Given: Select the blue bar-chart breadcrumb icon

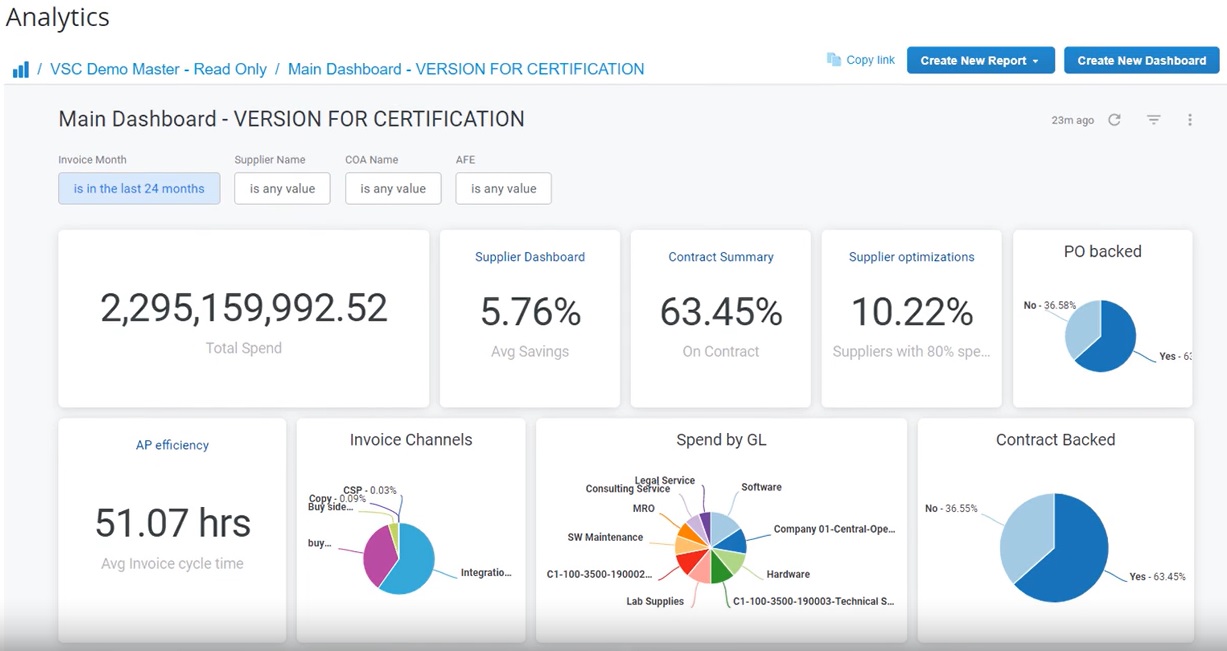Looking at the screenshot, I should (20, 69).
